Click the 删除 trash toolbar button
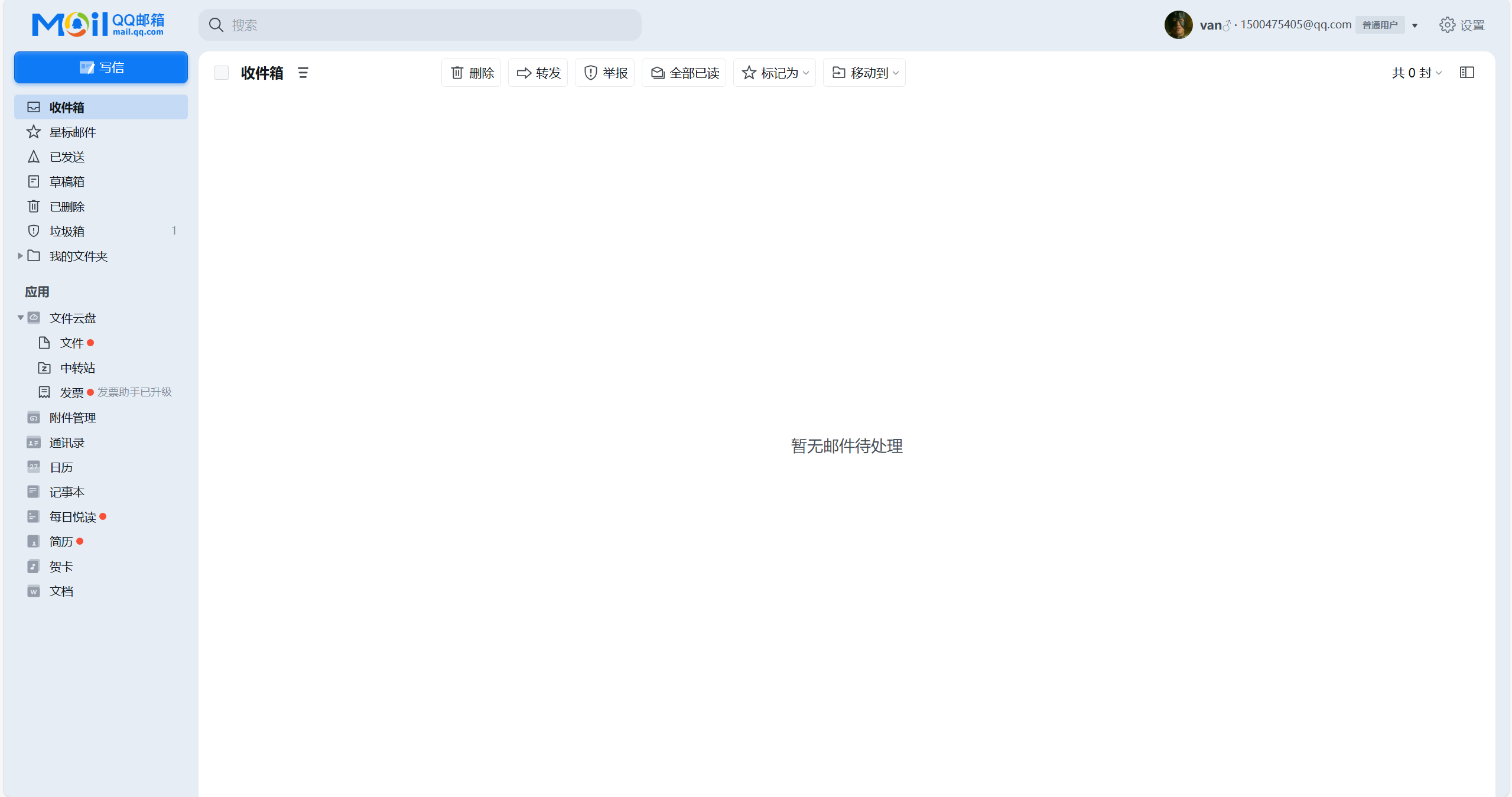The width and height of the screenshot is (1512, 797). coord(472,73)
